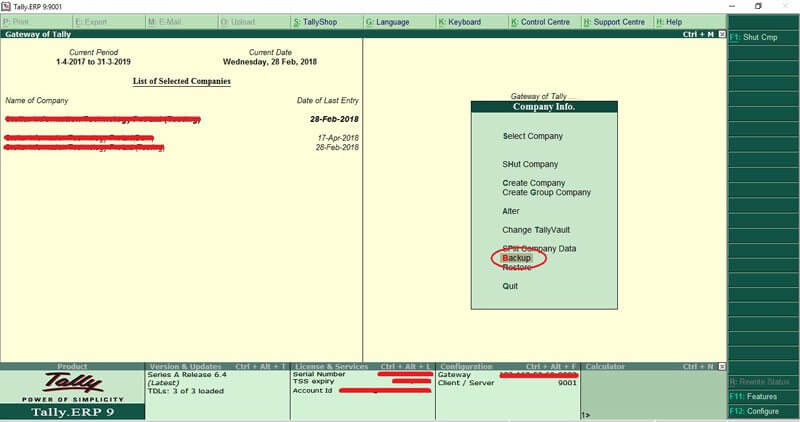Click the date 17-Apr-2018
The image size is (800, 422).
[338, 138]
